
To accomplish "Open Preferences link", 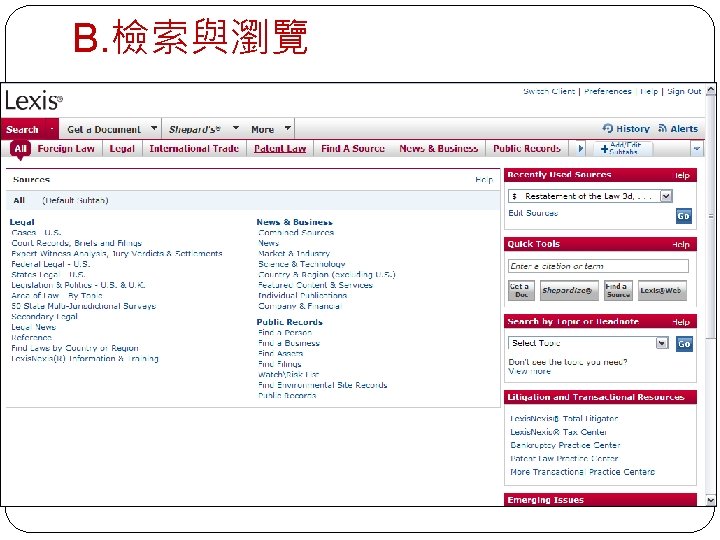I will click(x=608, y=91).
